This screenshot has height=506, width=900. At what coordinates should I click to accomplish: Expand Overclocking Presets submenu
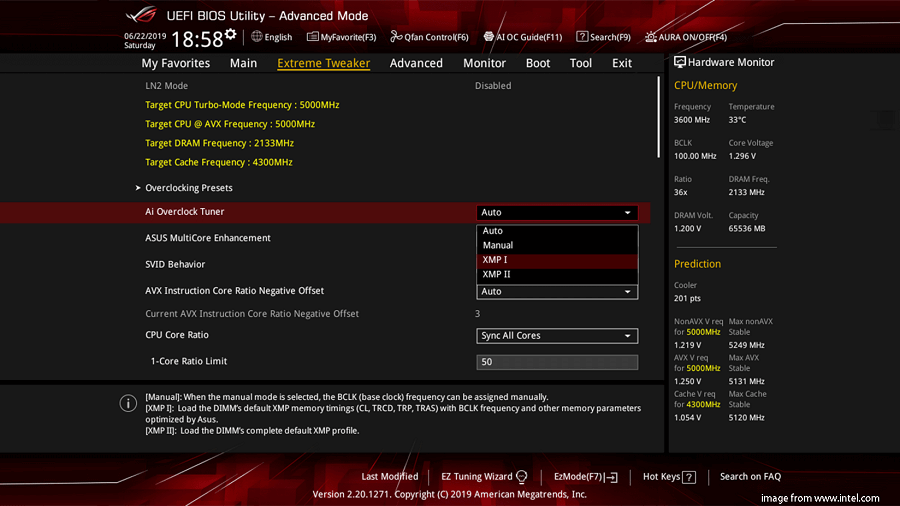point(189,188)
